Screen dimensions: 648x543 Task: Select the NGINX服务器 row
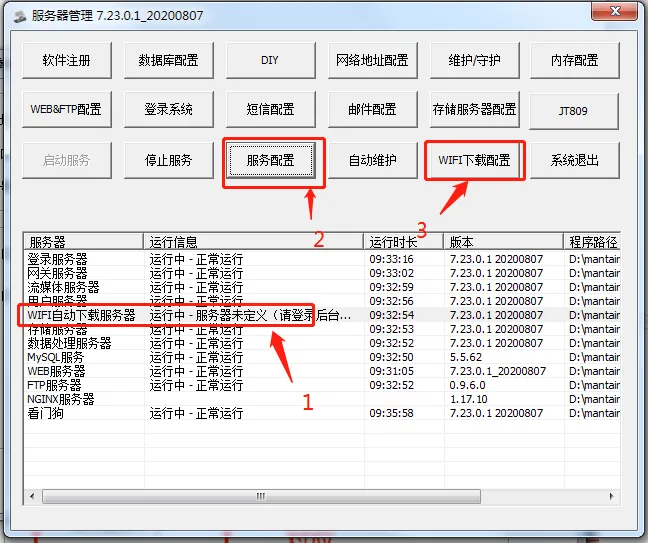pyautogui.click(x=322, y=400)
